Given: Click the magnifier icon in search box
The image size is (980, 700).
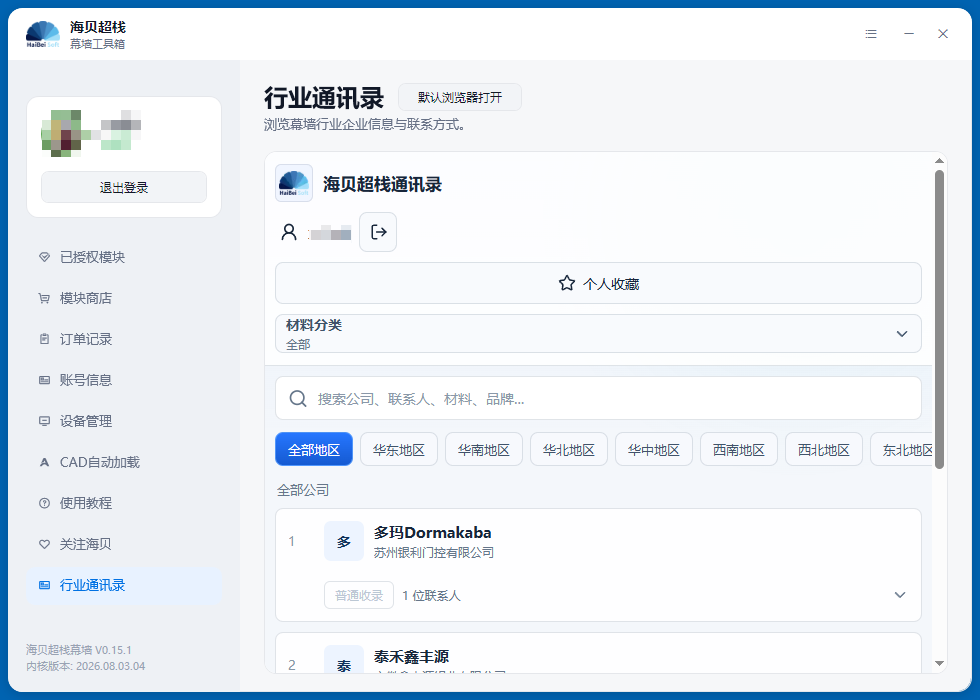Looking at the screenshot, I should pyautogui.click(x=298, y=399).
